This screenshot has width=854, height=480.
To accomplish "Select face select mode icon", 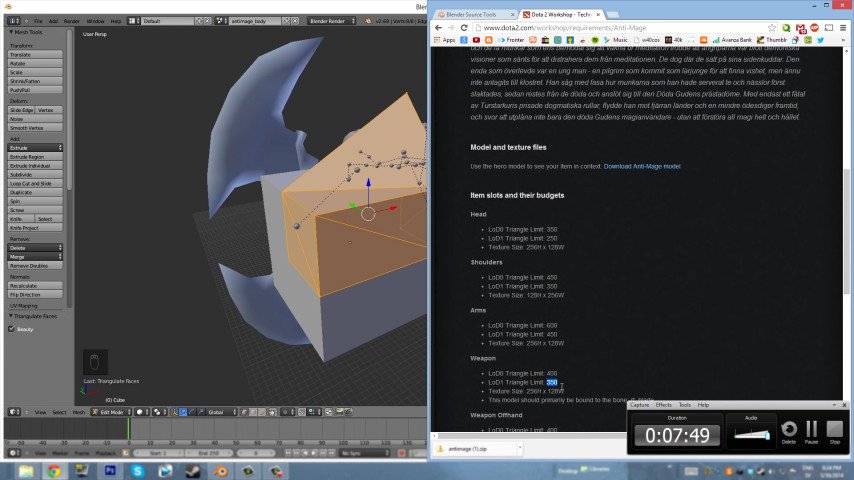I will pyautogui.click(x=262, y=412).
